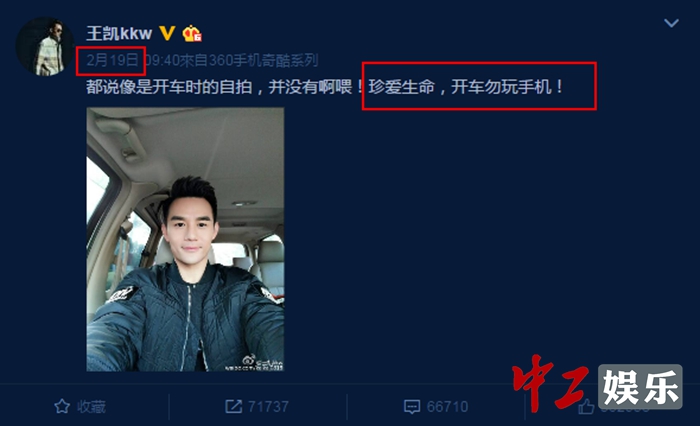Viewport: 700px width, 426px height.
Task: Click the 收藏 label
Action: (91, 407)
